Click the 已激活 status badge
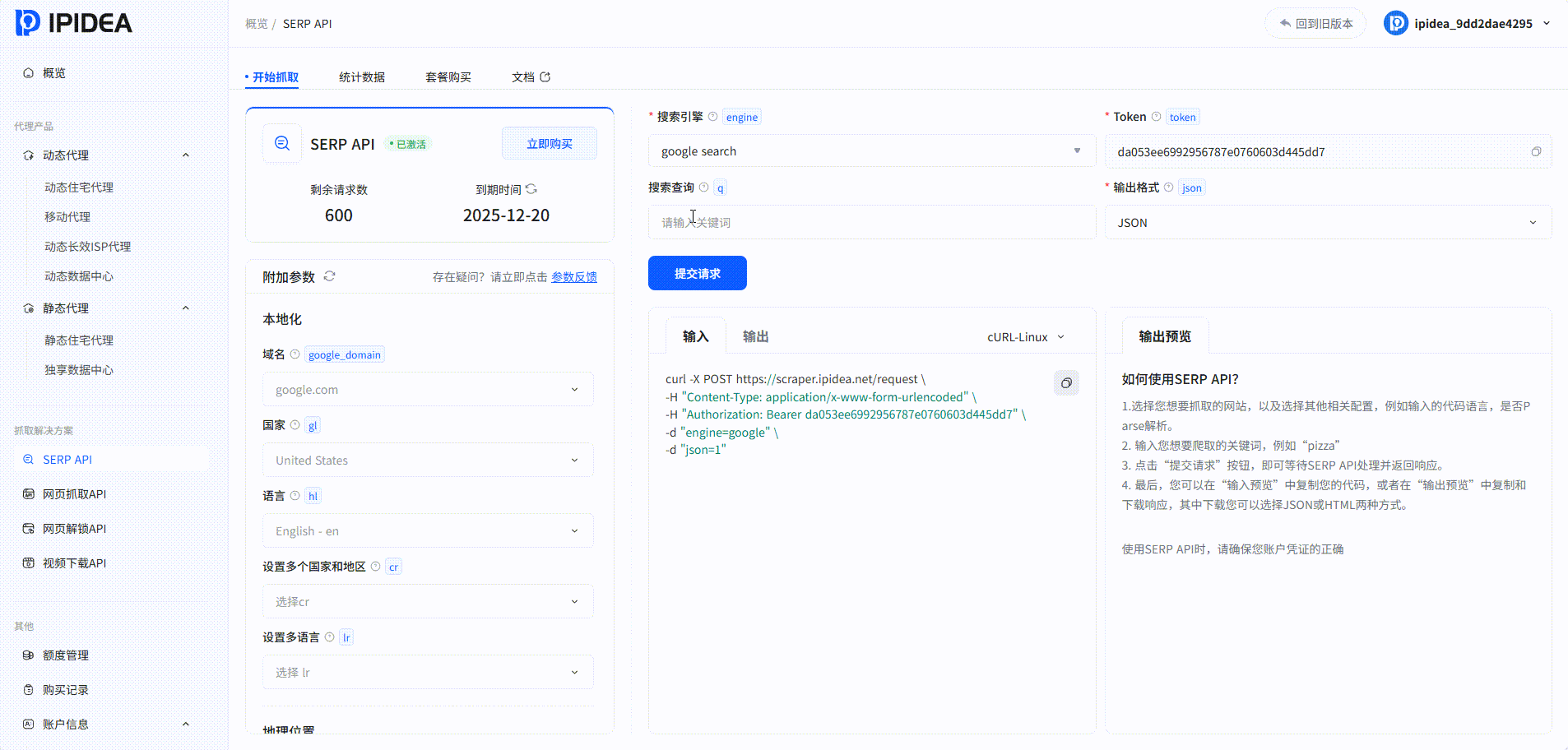 pyautogui.click(x=408, y=144)
